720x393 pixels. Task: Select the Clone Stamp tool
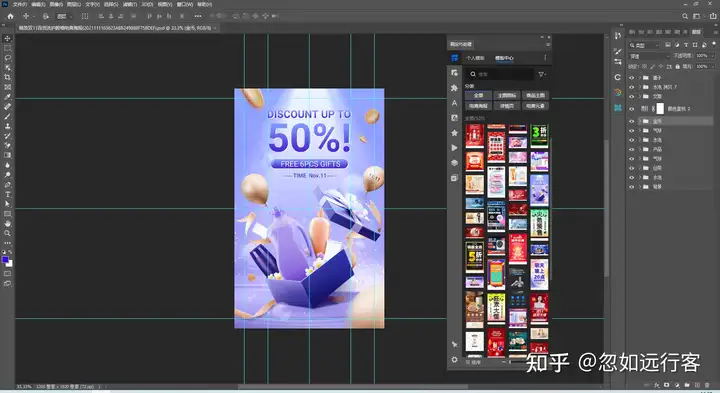[7, 126]
